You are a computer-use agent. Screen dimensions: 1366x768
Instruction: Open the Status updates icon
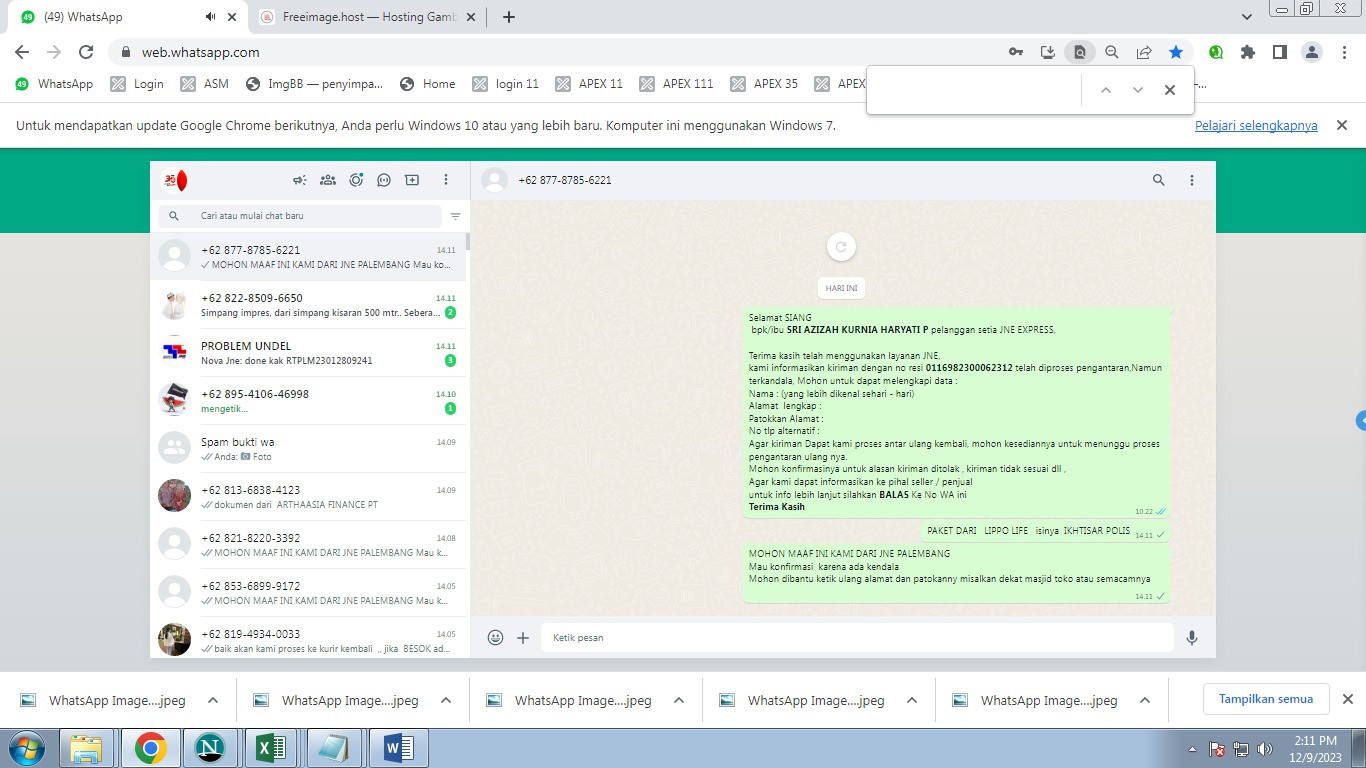click(356, 180)
